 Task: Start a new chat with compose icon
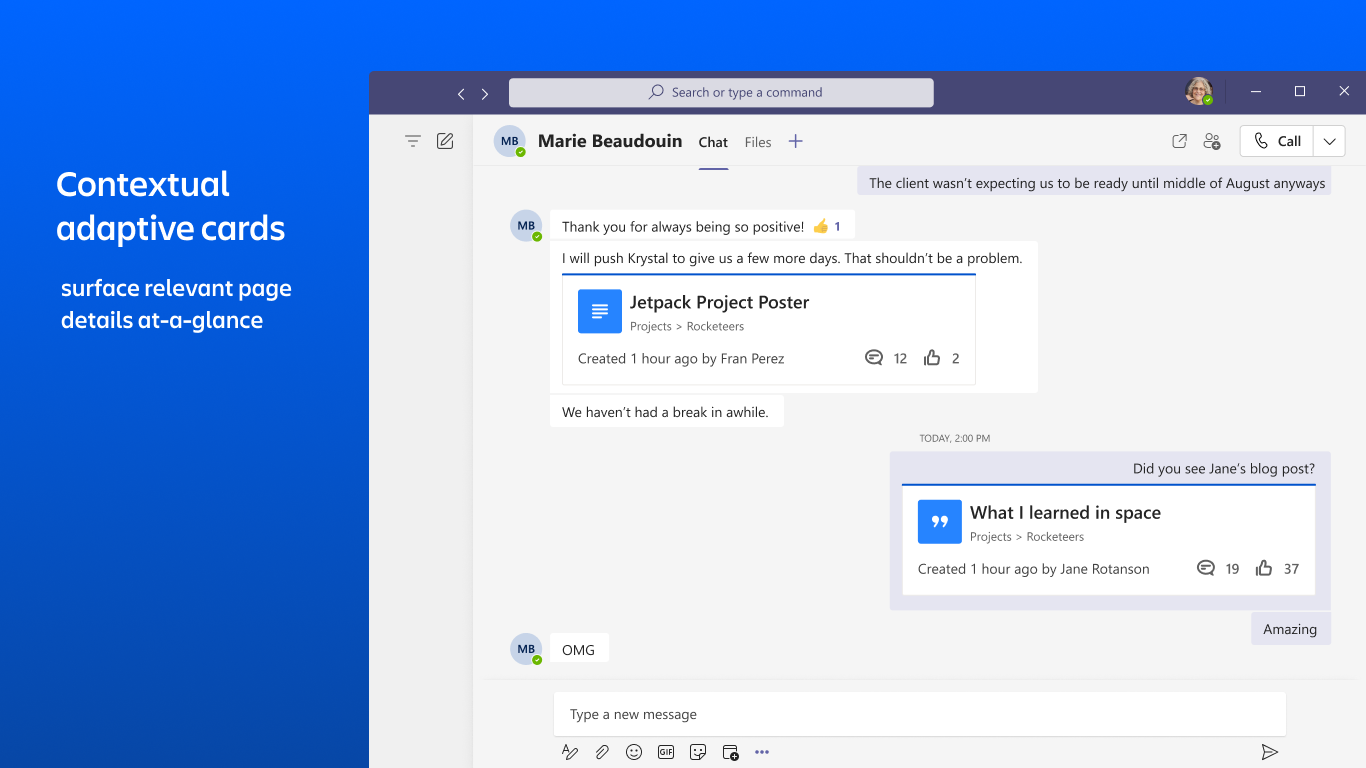click(445, 141)
